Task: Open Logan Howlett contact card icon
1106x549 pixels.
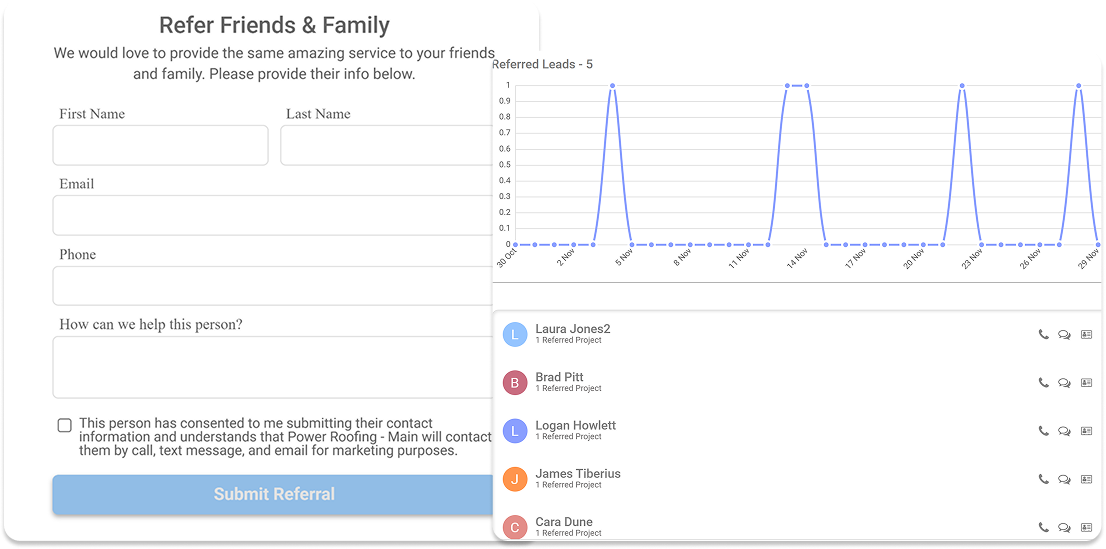Action: 1086,430
